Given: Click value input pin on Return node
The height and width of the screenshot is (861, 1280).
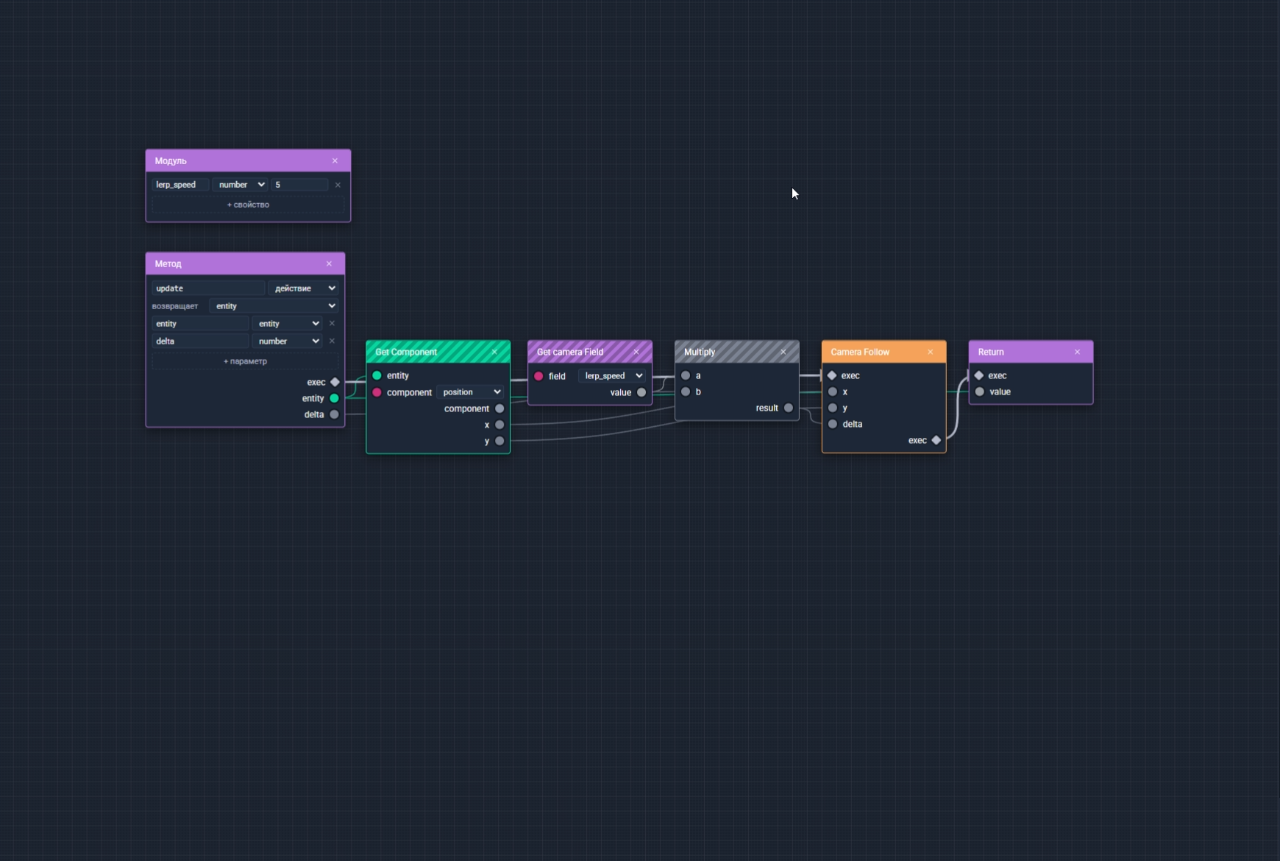Looking at the screenshot, I should coord(980,392).
